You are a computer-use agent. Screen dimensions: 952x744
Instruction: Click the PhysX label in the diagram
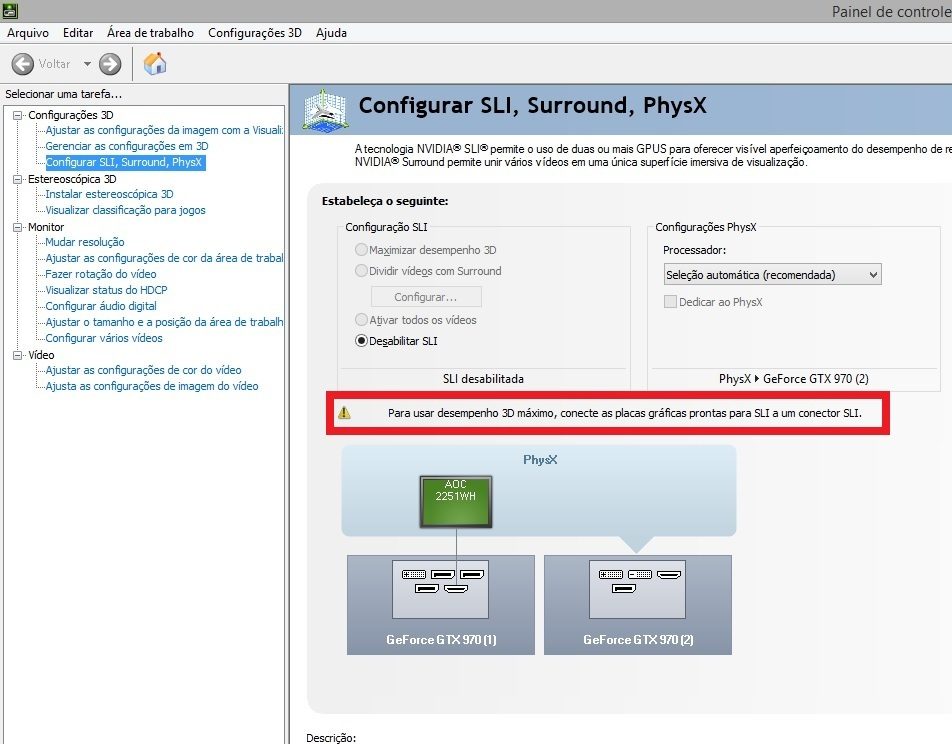coord(540,460)
